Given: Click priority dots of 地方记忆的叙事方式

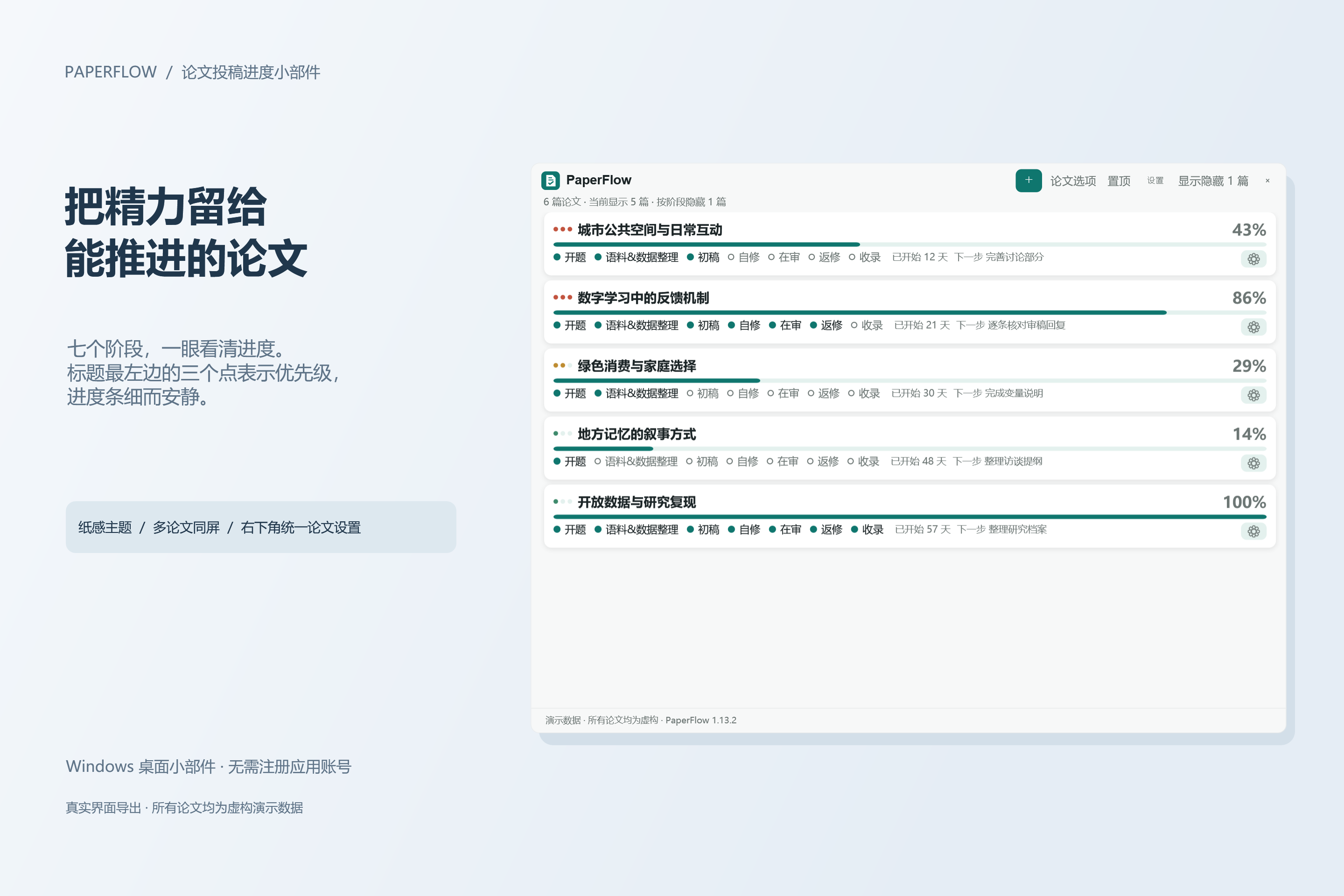Looking at the screenshot, I should coord(562,433).
